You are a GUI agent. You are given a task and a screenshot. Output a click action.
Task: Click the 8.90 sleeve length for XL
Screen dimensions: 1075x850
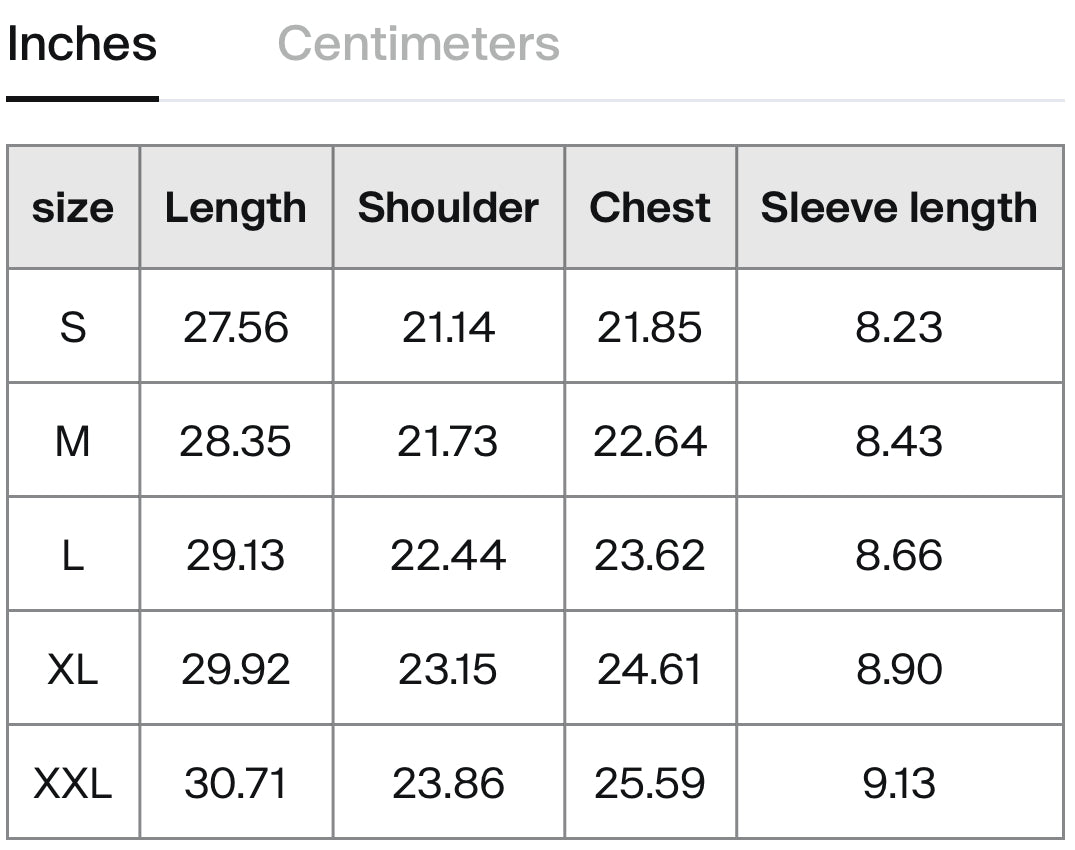click(x=899, y=669)
